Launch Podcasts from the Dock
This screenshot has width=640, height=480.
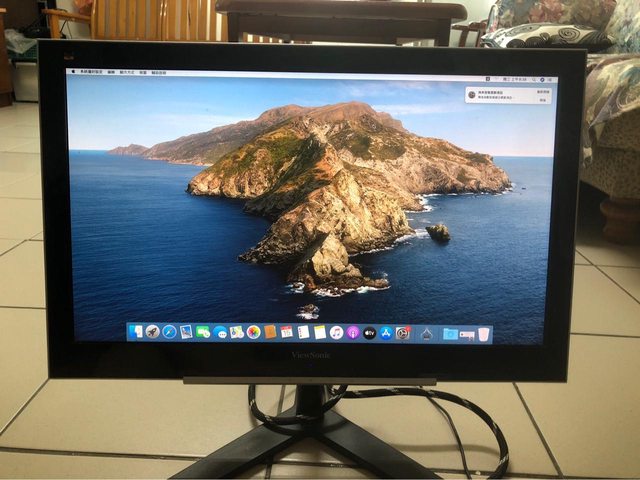(353, 332)
